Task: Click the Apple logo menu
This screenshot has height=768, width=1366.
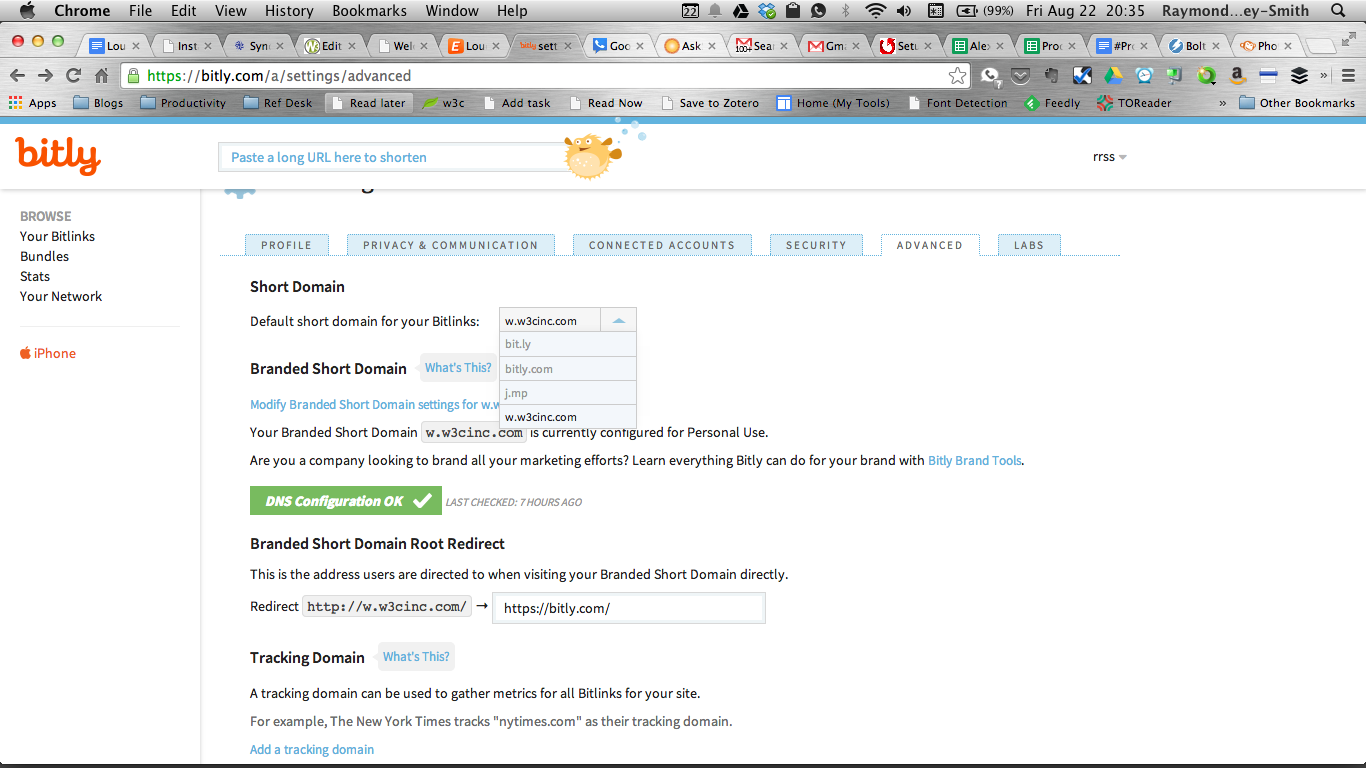Action: coord(27,11)
